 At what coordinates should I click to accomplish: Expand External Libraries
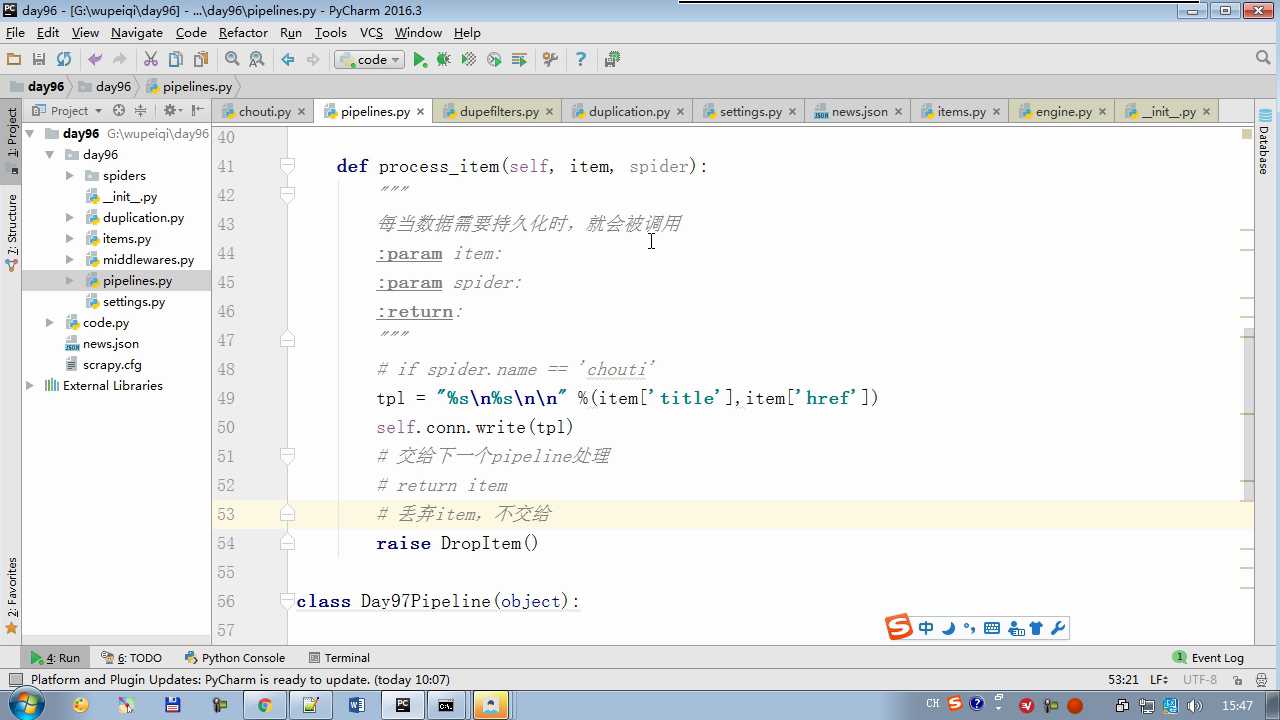(30, 386)
